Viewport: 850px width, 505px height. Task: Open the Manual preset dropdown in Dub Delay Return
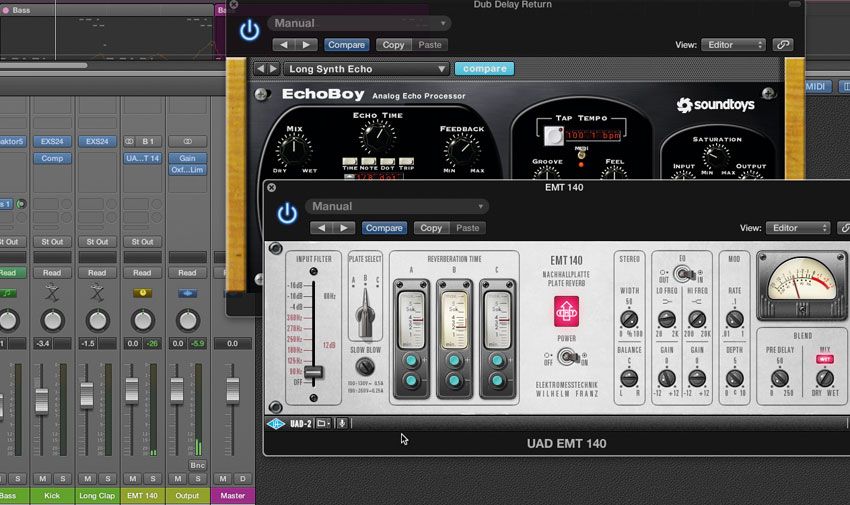[359, 23]
